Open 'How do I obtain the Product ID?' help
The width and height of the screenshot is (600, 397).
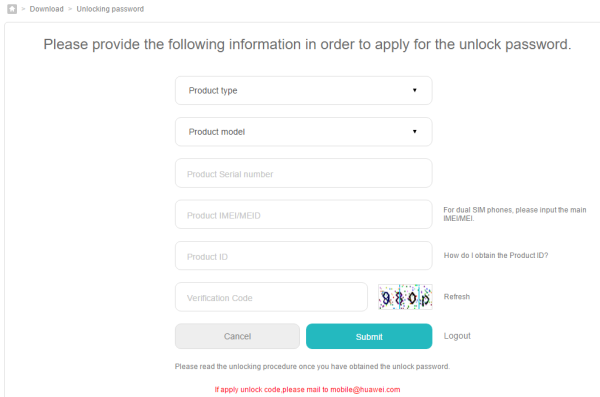[496, 255]
